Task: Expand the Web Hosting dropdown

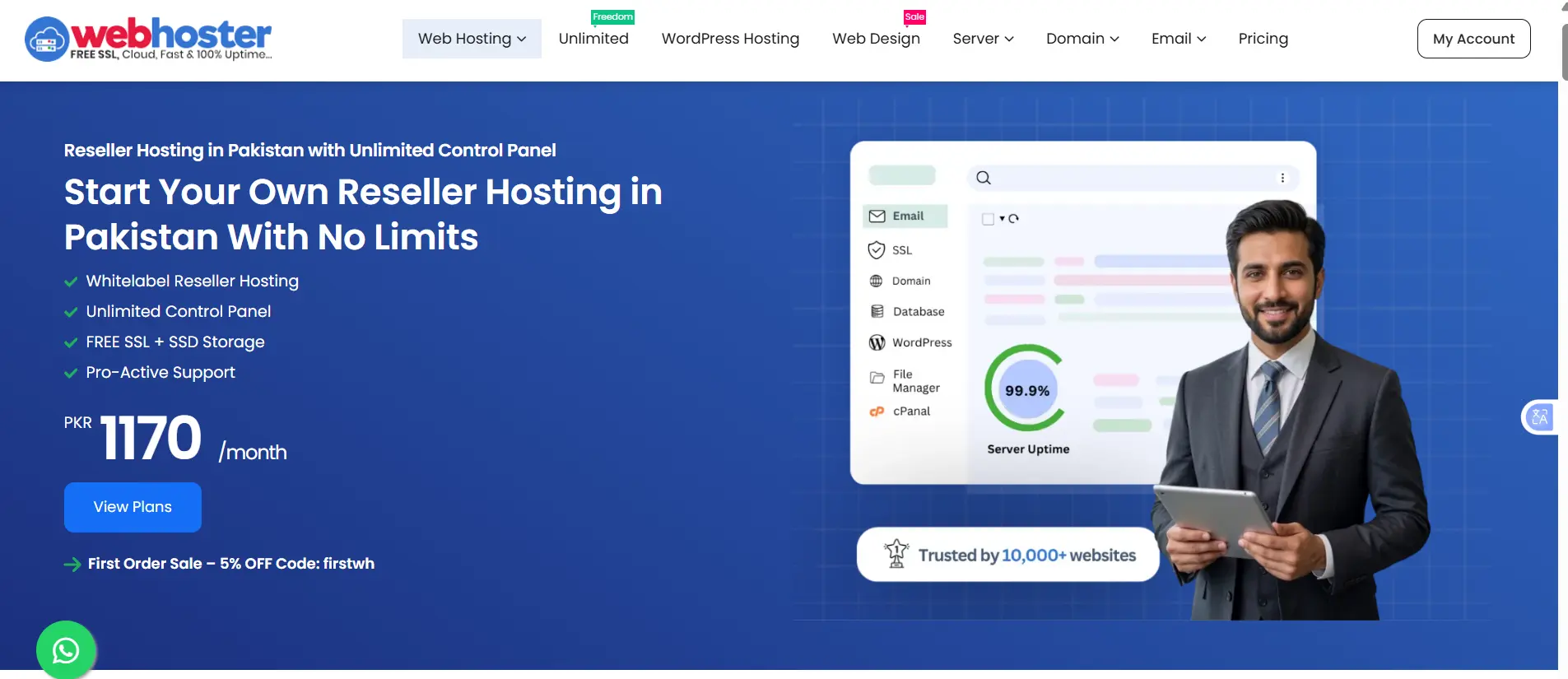Action: coord(472,39)
